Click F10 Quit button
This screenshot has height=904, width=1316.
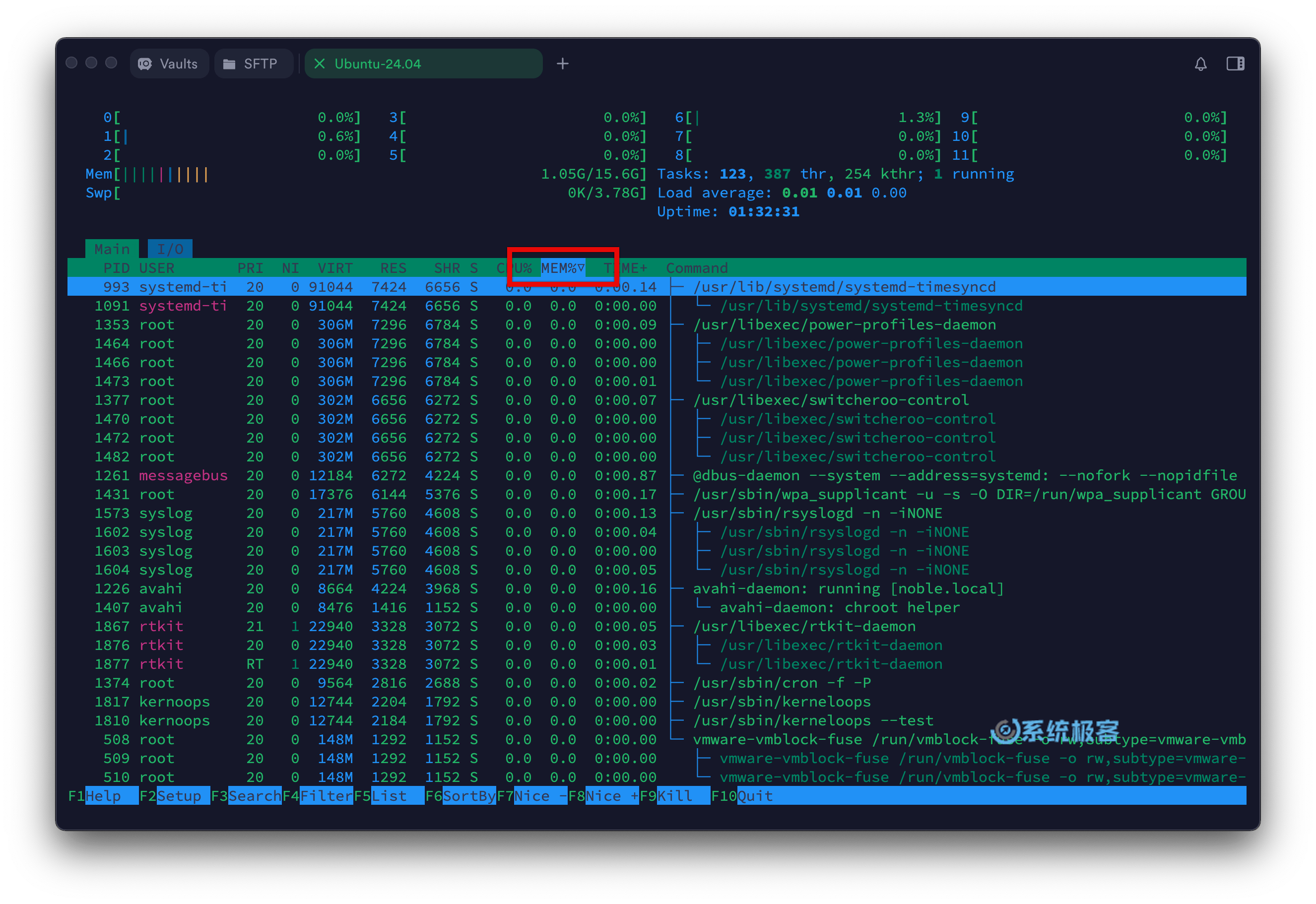741,796
